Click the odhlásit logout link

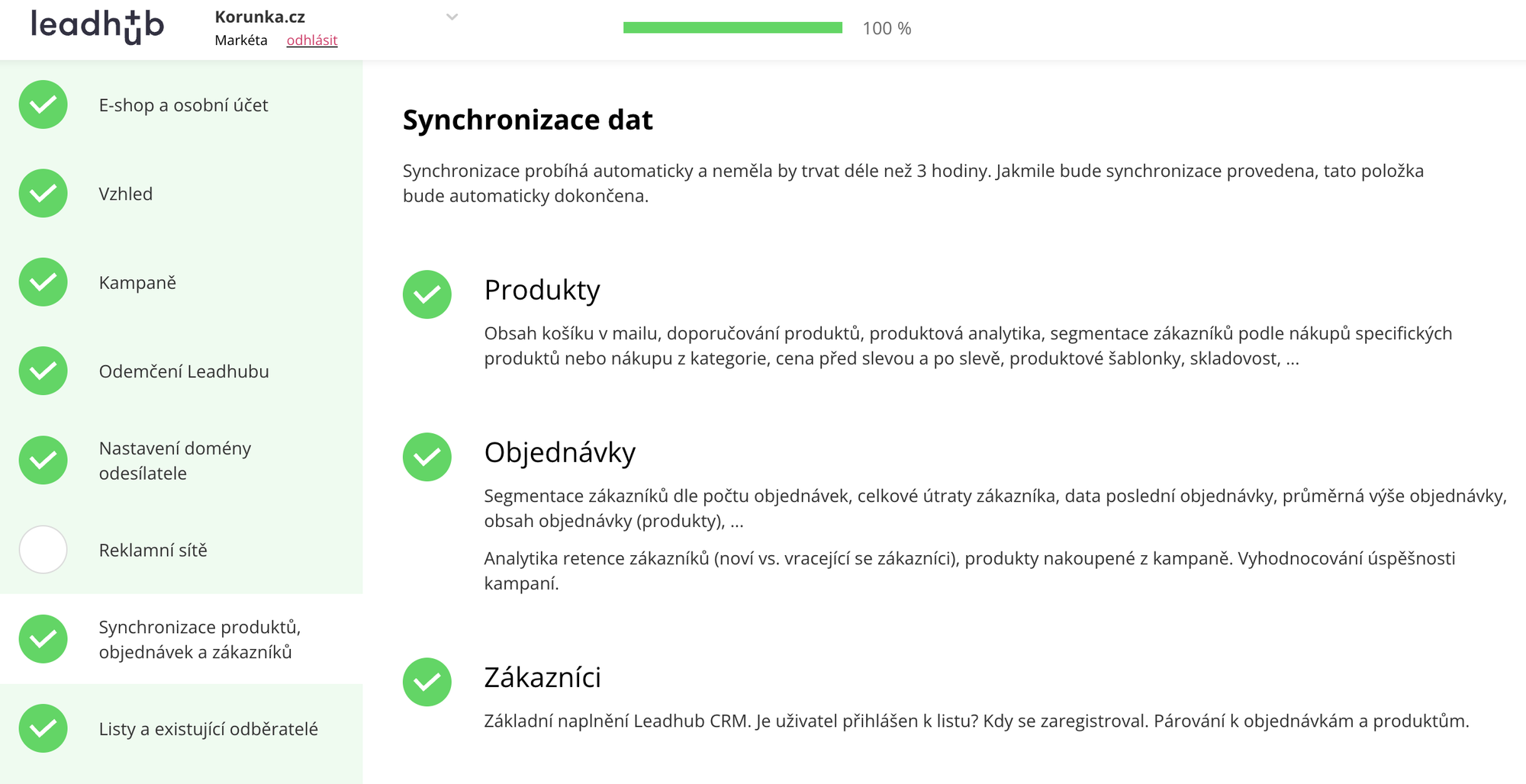(311, 40)
